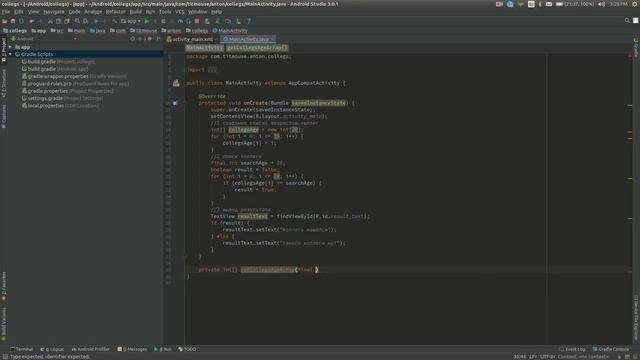This screenshot has height=360, width=640.
Task: Open the Gradle Console panel
Action: pyautogui.click(x=611, y=349)
